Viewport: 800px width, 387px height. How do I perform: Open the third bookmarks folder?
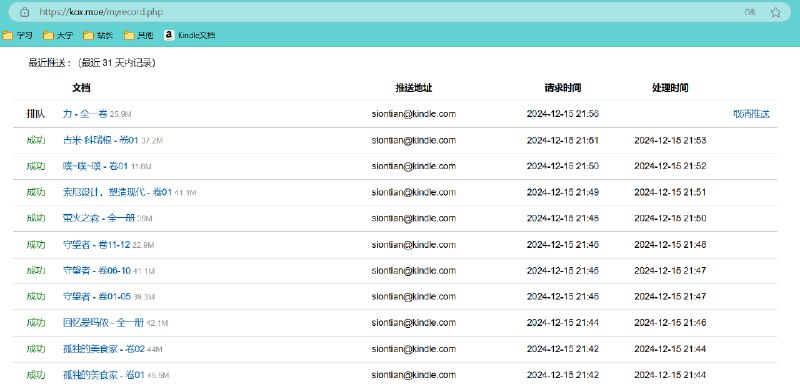98,35
